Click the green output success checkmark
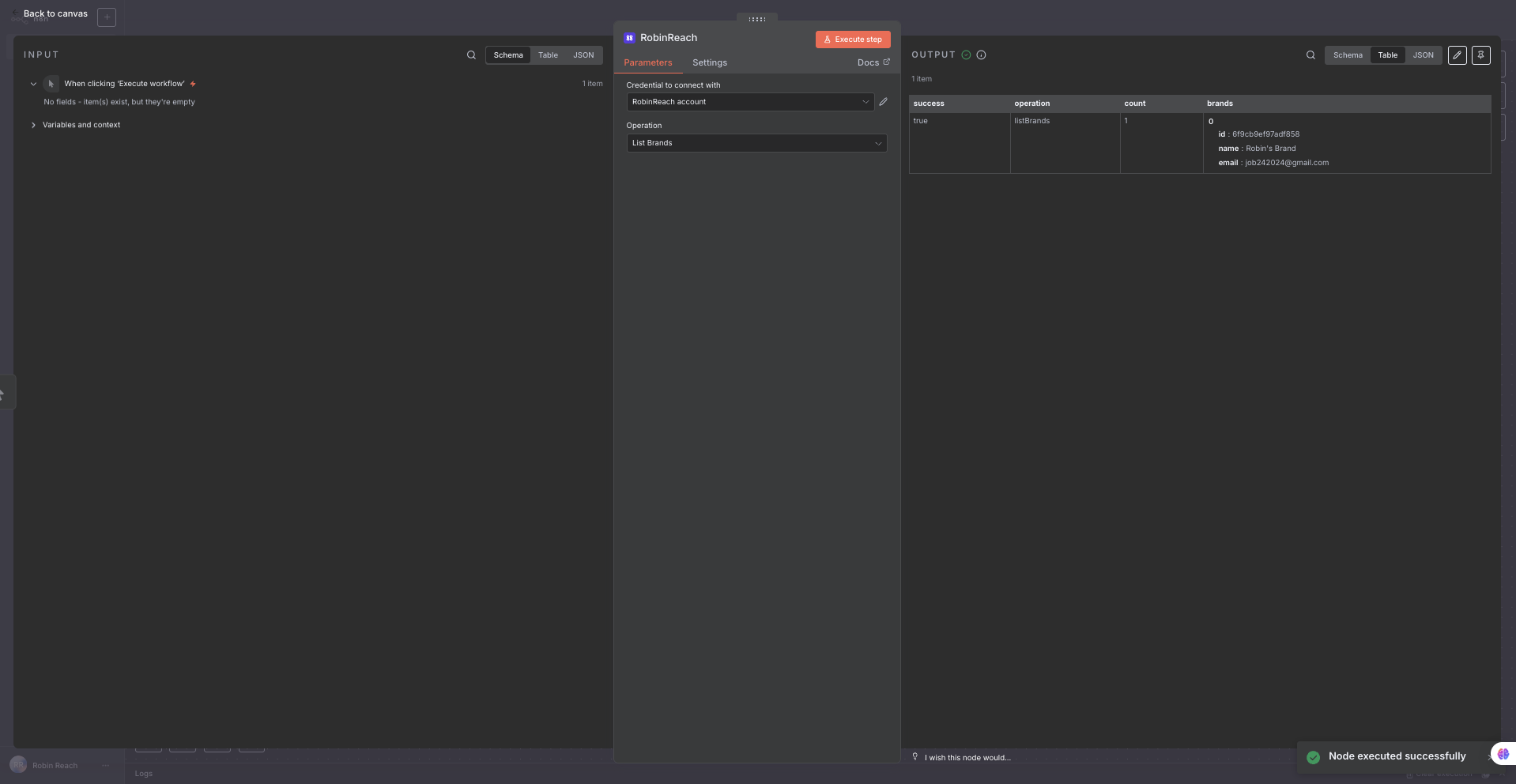Viewport: 1516px width, 784px height. 966,55
